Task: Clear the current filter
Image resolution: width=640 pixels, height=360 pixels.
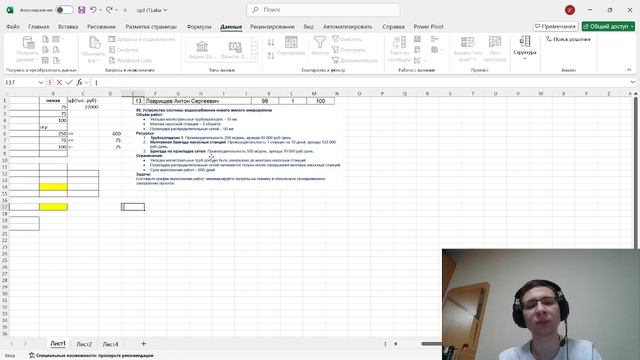Action: click(347, 39)
